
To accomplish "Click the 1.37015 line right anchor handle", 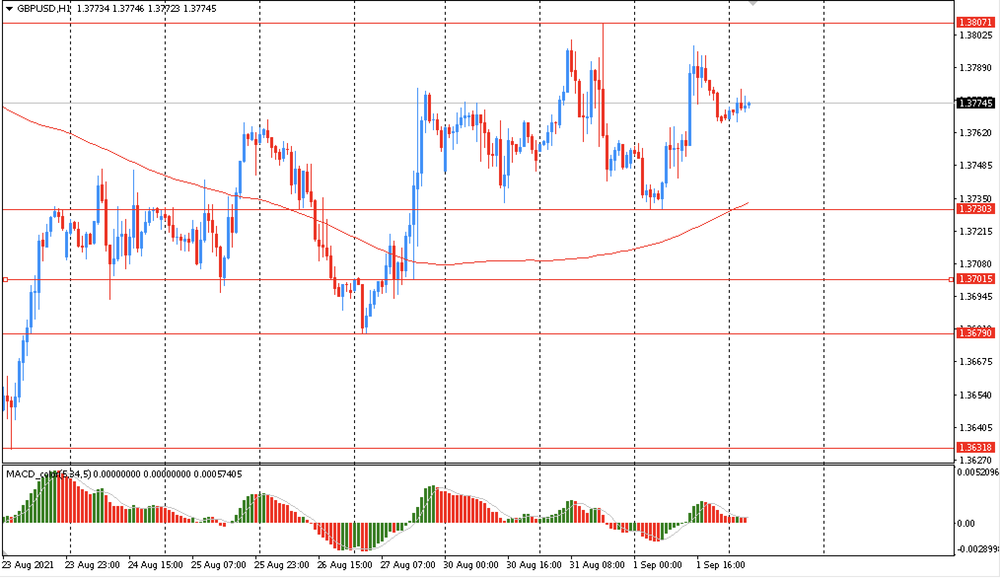I will click(x=952, y=279).
